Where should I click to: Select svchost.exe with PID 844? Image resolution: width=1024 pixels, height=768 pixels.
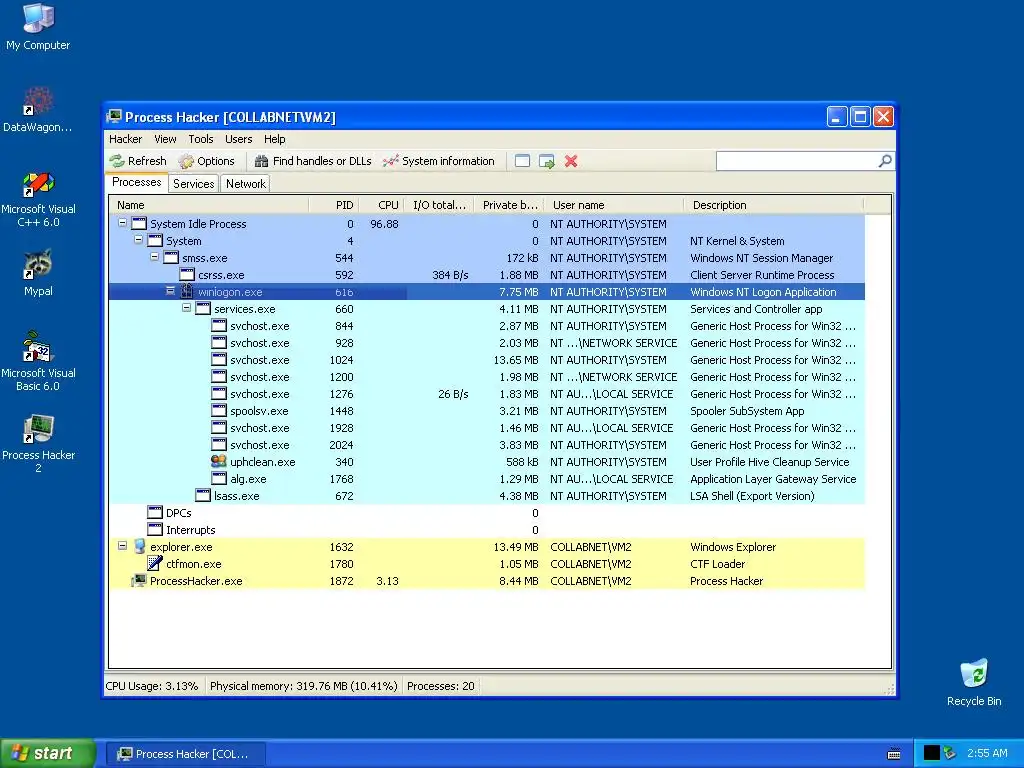tap(487, 326)
